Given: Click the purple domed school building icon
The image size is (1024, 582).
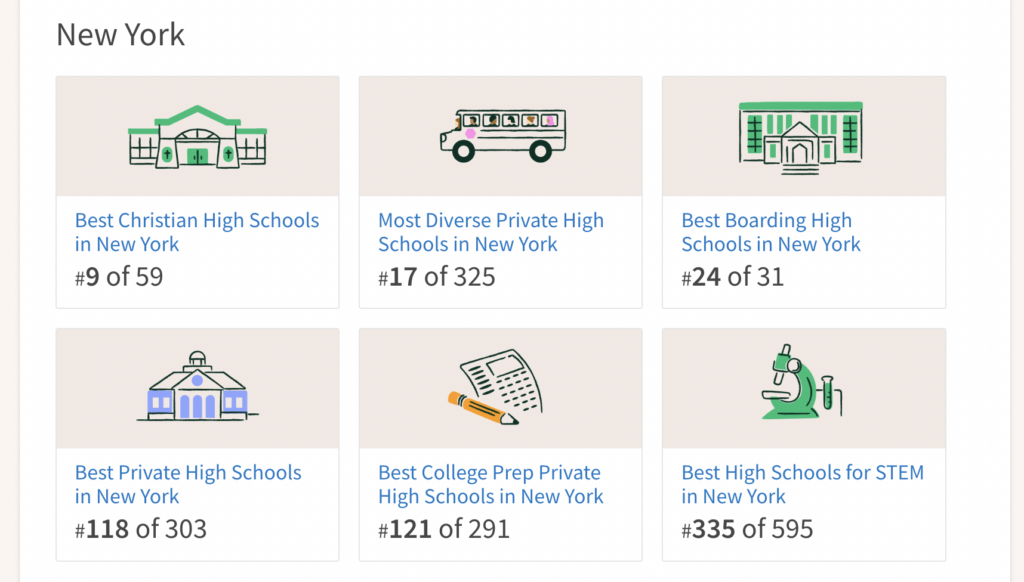Looking at the screenshot, I should pos(197,386).
